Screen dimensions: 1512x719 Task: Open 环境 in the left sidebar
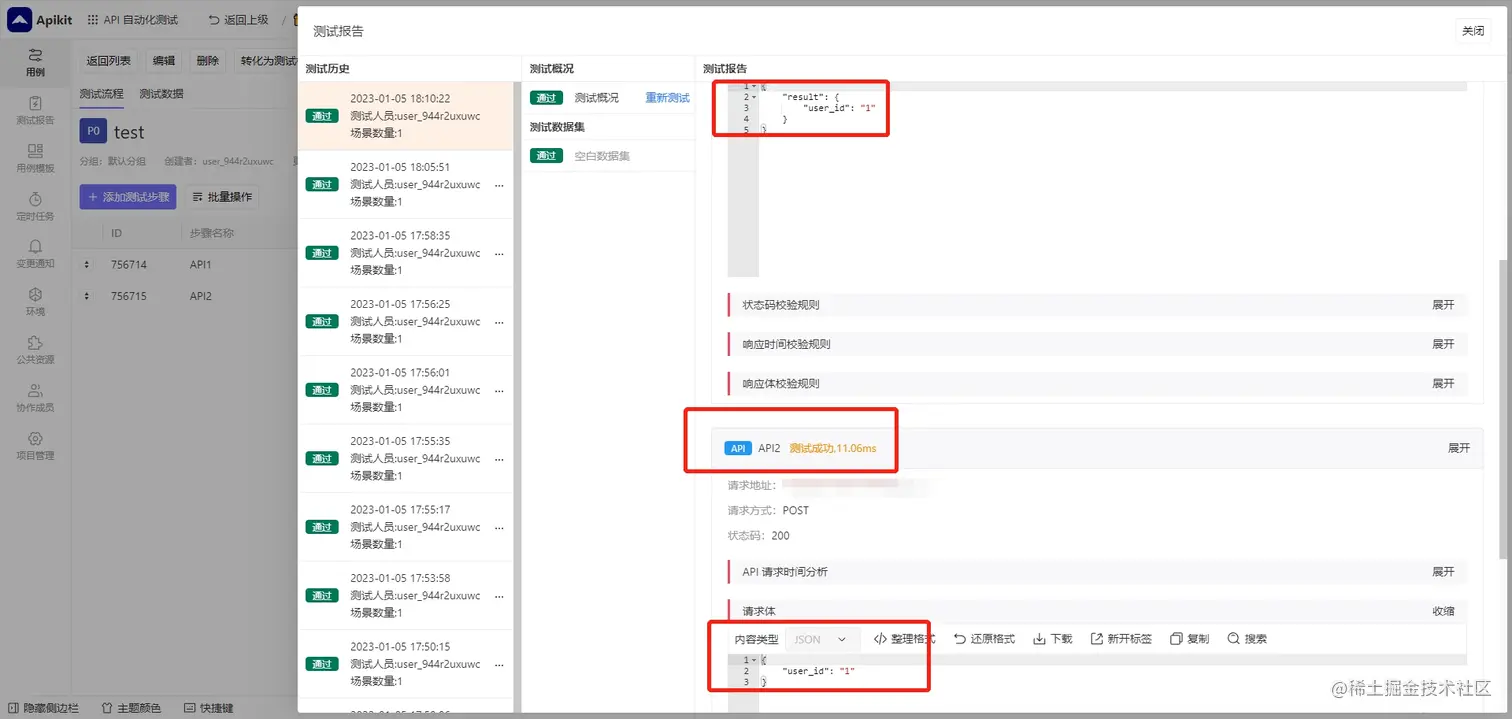coord(35,302)
